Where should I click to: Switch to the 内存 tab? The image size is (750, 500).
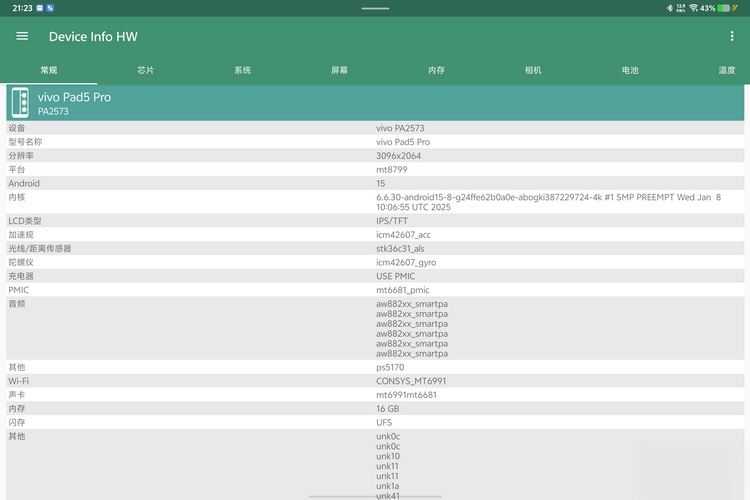tap(436, 70)
